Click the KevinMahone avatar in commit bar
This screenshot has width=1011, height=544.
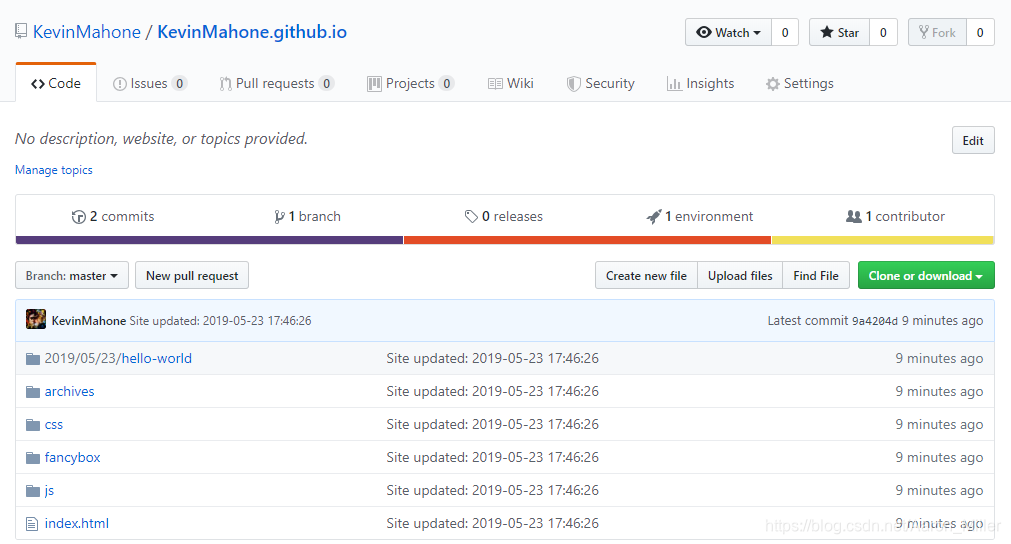coord(36,320)
